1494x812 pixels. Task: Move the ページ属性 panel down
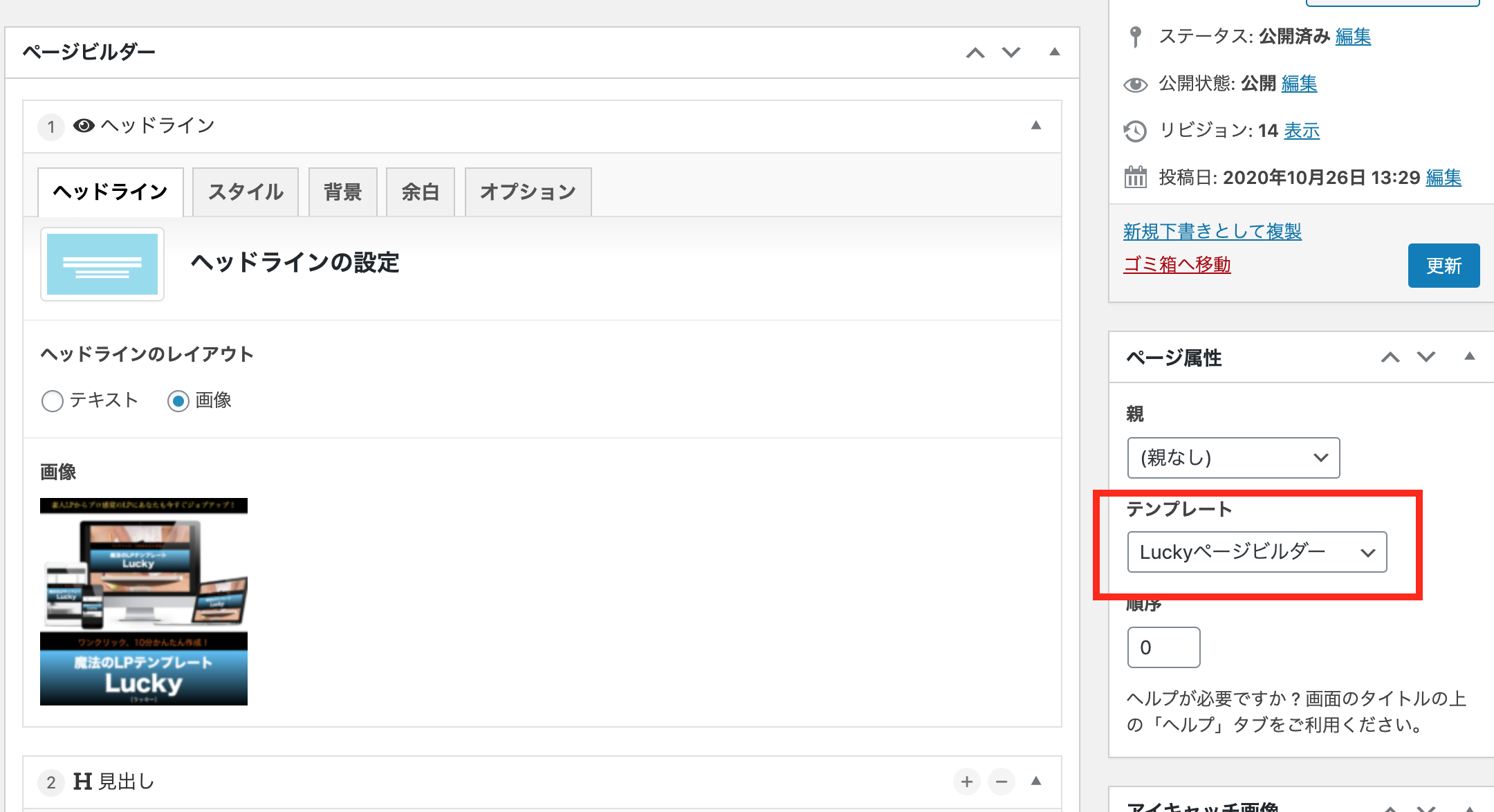1426,357
